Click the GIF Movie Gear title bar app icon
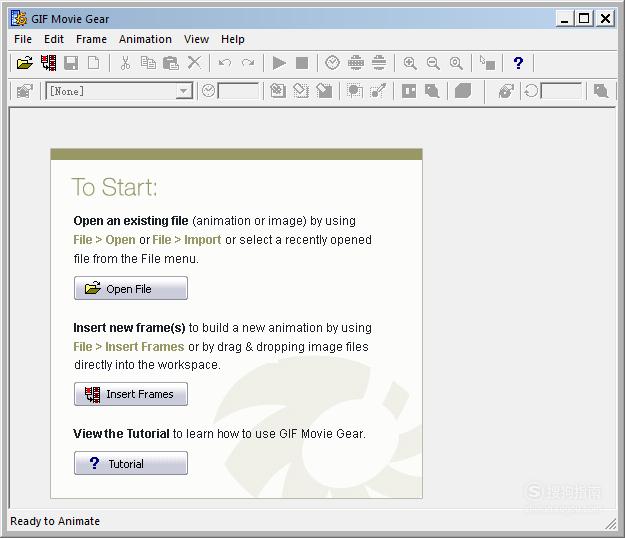This screenshot has width=625, height=538. point(19,18)
